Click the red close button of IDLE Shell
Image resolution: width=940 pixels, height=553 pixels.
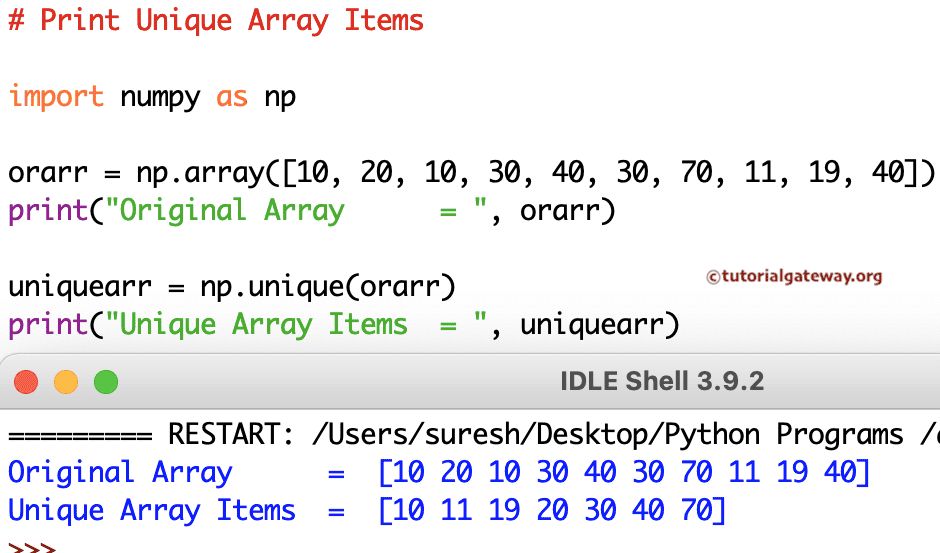coord(26,382)
